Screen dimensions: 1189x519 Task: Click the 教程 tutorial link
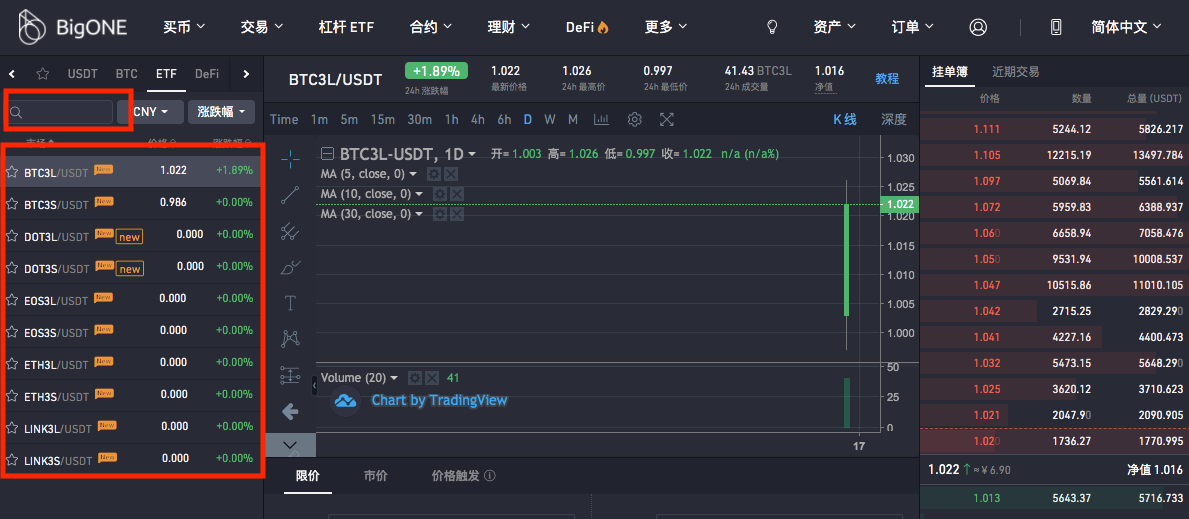[887, 79]
